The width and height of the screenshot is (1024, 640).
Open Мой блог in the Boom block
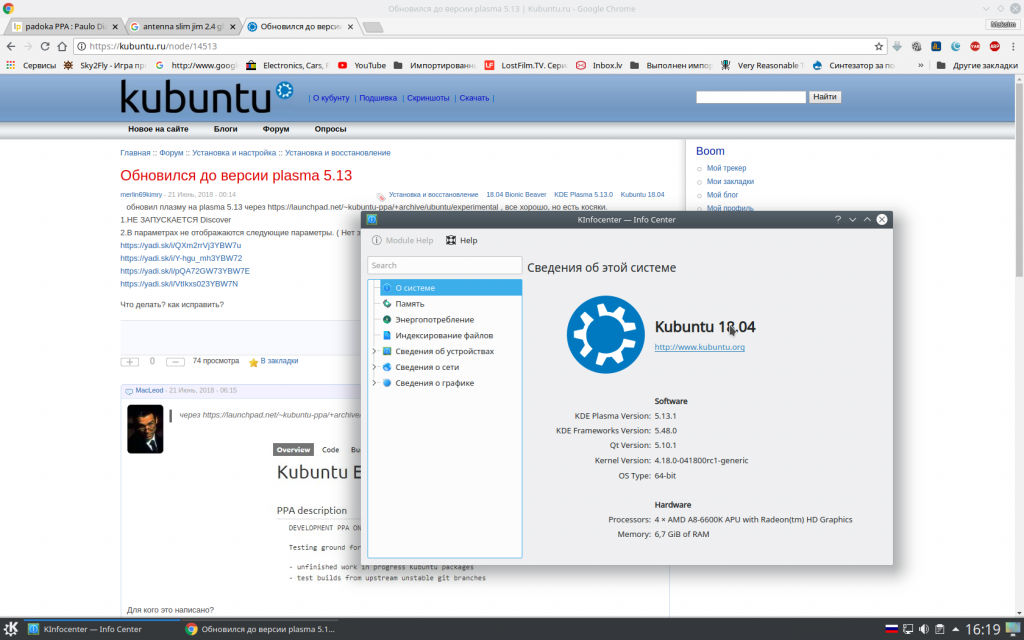(x=722, y=195)
